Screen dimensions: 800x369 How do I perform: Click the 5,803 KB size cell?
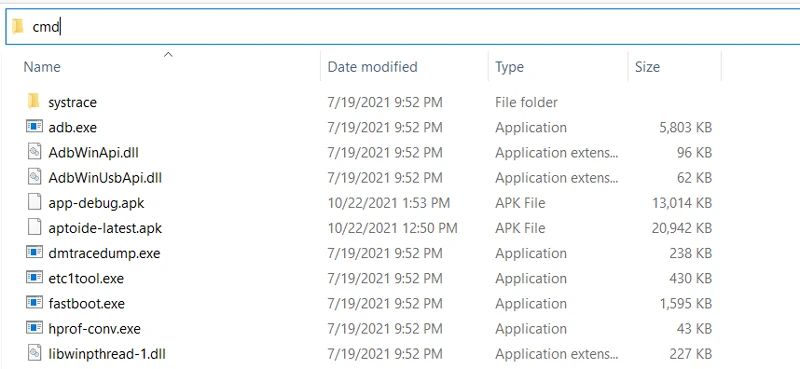click(685, 127)
